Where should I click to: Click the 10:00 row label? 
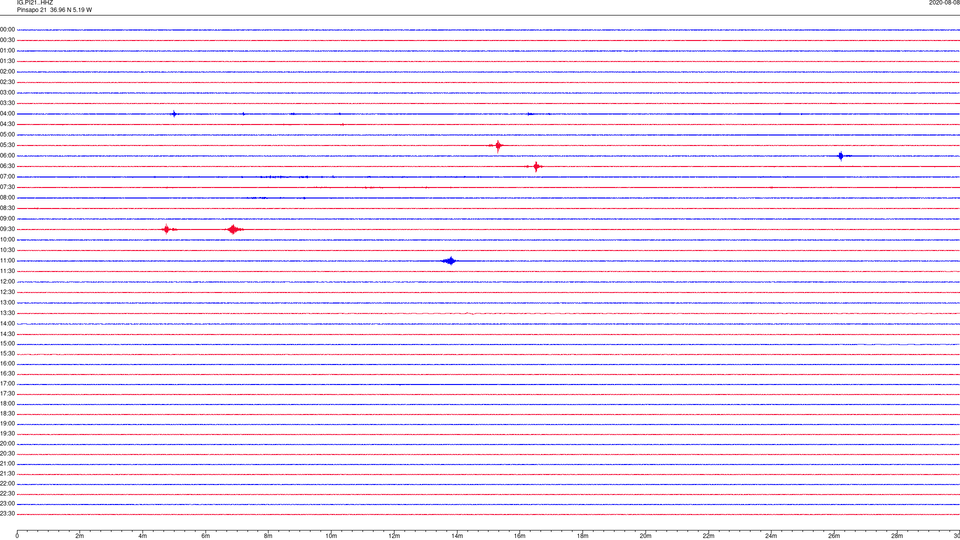pos(7,239)
